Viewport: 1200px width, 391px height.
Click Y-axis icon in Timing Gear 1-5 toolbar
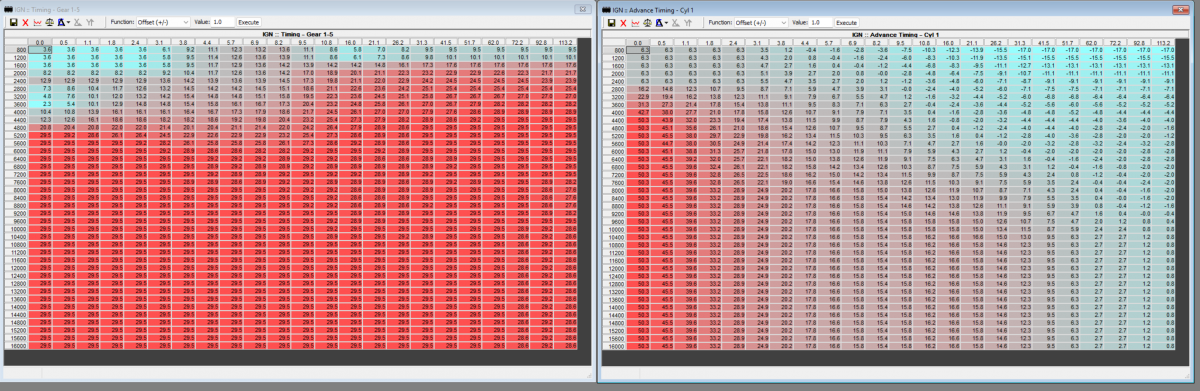(90, 22)
